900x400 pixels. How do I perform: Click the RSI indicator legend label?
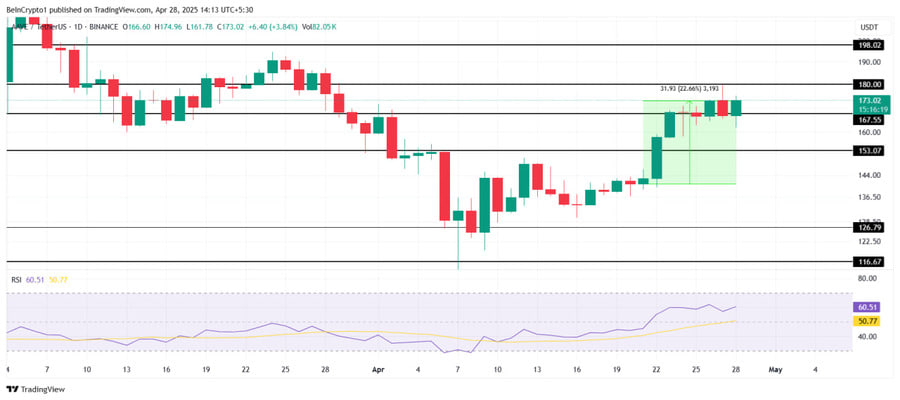pos(16,280)
